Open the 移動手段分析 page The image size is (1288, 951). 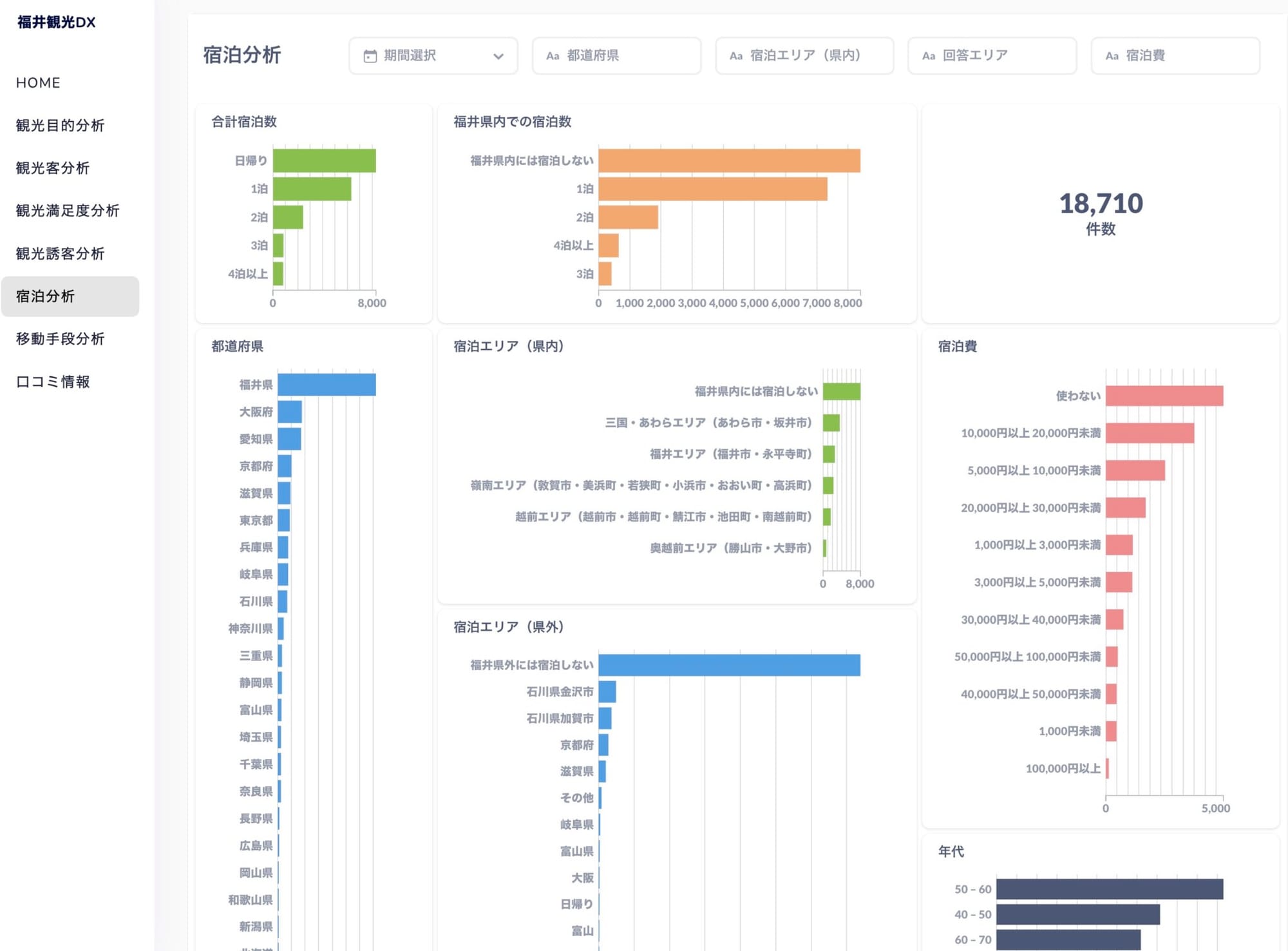(x=60, y=339)
